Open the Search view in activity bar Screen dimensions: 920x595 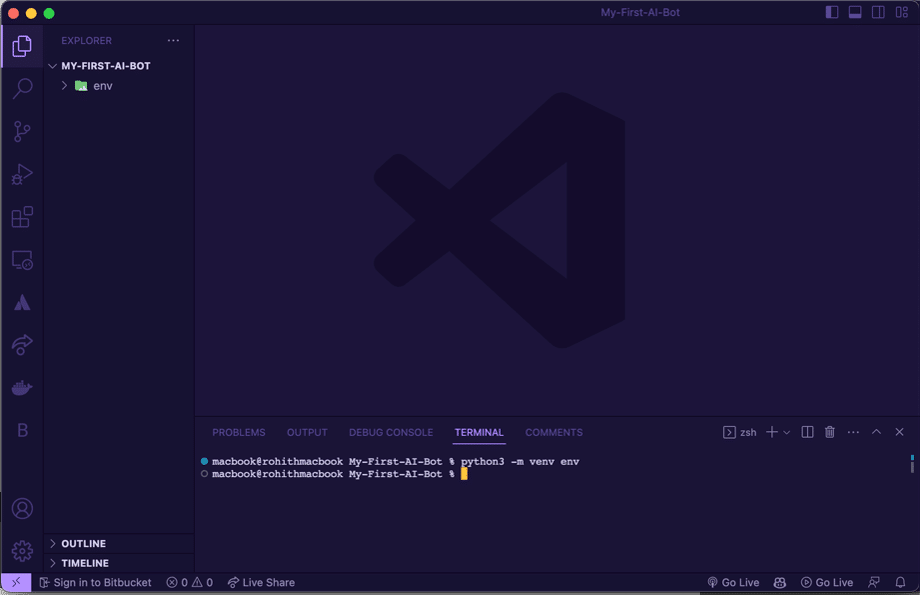click(x=22, y=89)
